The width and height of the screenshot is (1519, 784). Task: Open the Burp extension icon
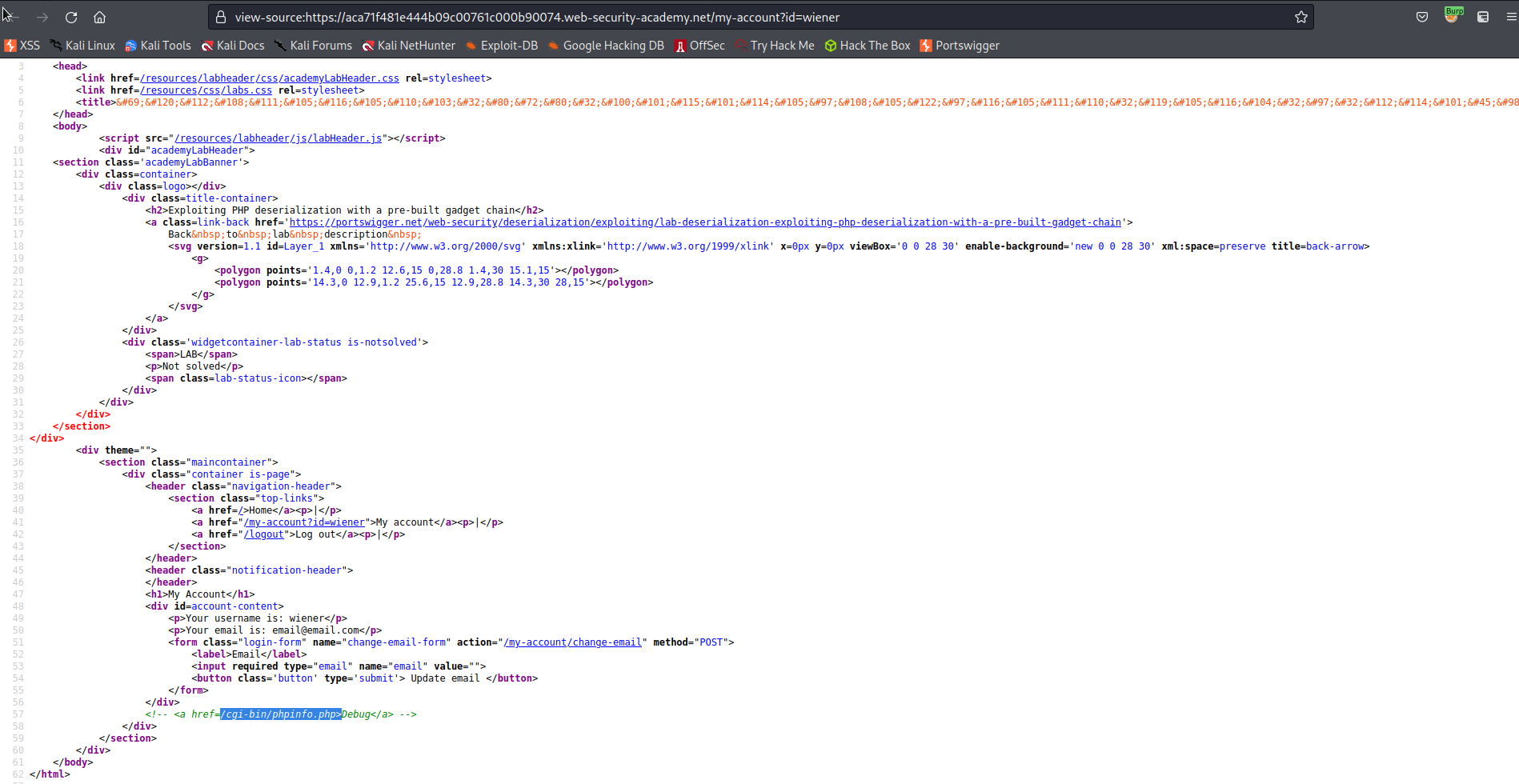point(1453,15)
